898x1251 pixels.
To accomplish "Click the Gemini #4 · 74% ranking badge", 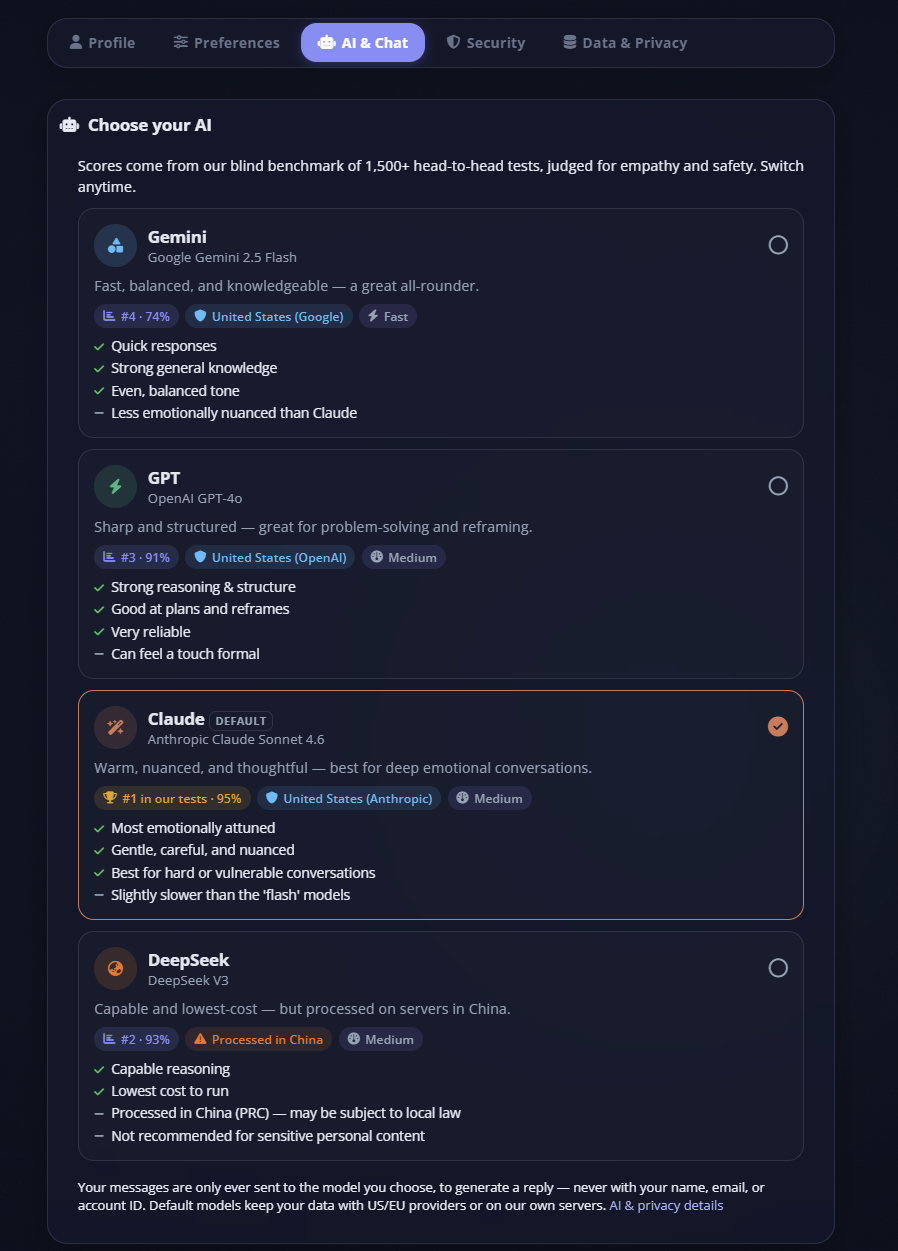I will (136, 316).
